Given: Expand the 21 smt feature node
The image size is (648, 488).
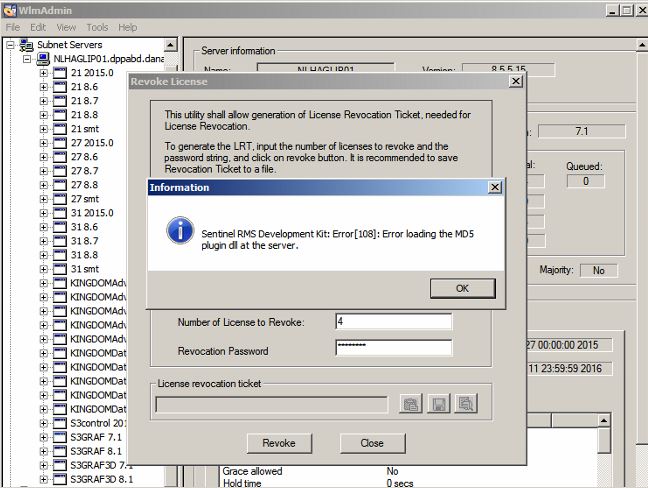Looking at the screenshot, I should [43, 129].
